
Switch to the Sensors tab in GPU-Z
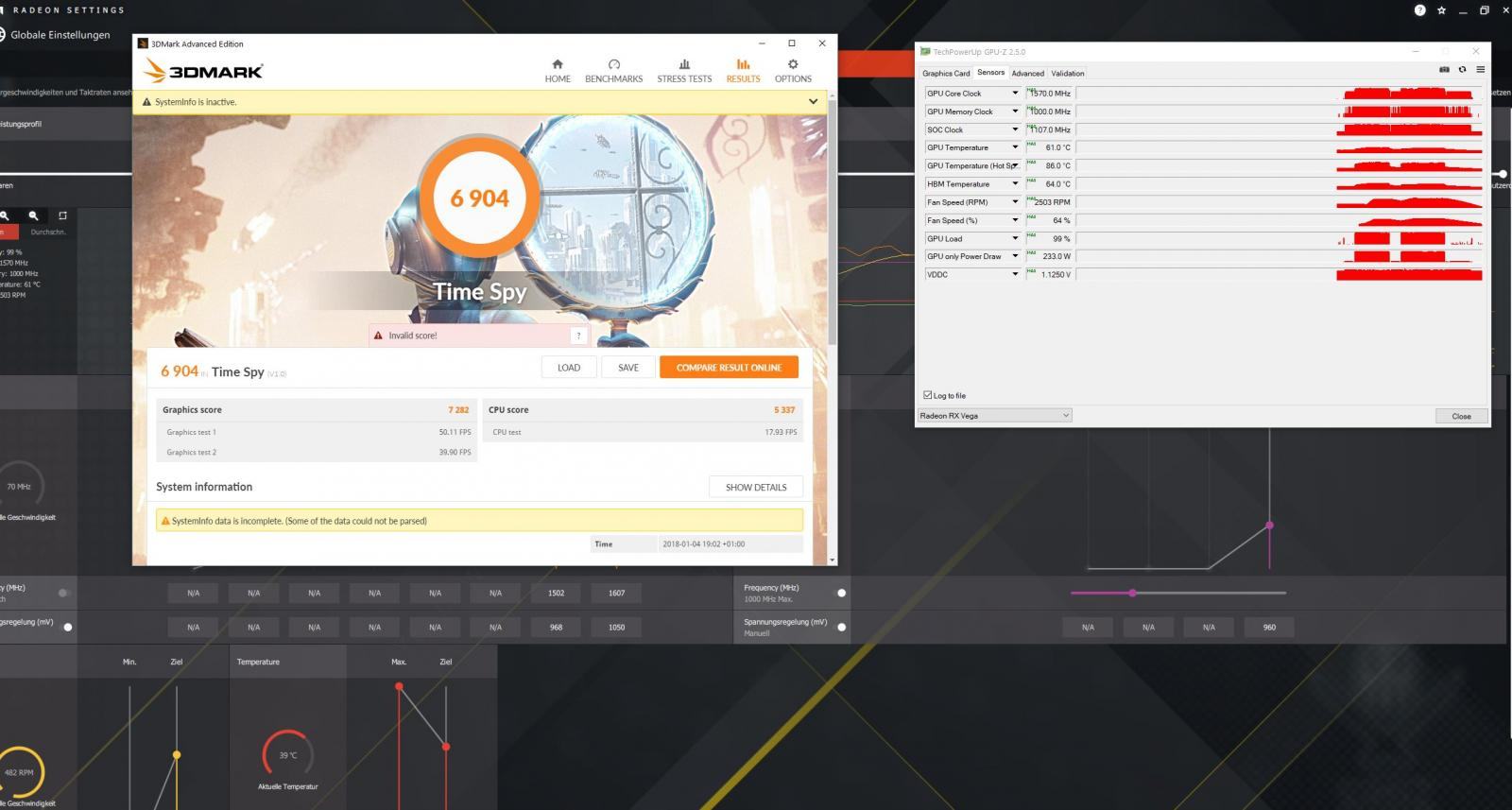[x=990, y=72]
